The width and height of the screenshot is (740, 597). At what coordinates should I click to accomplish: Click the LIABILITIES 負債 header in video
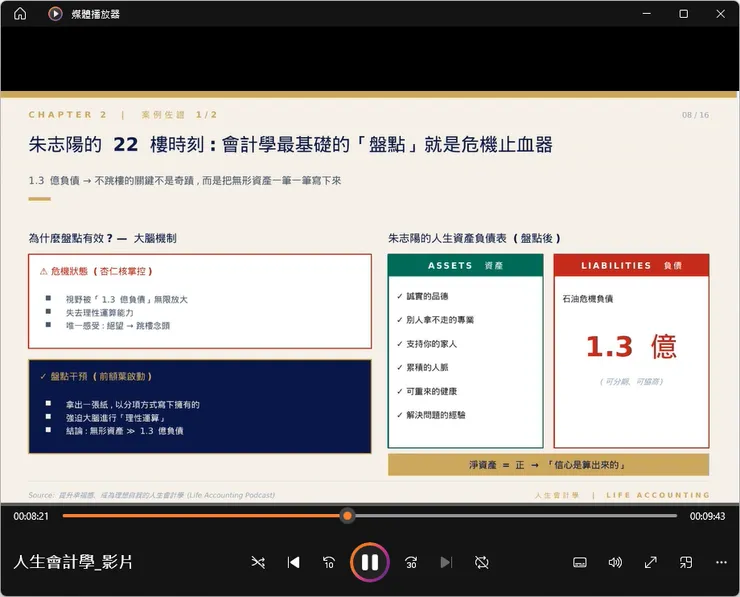(631, 266)
